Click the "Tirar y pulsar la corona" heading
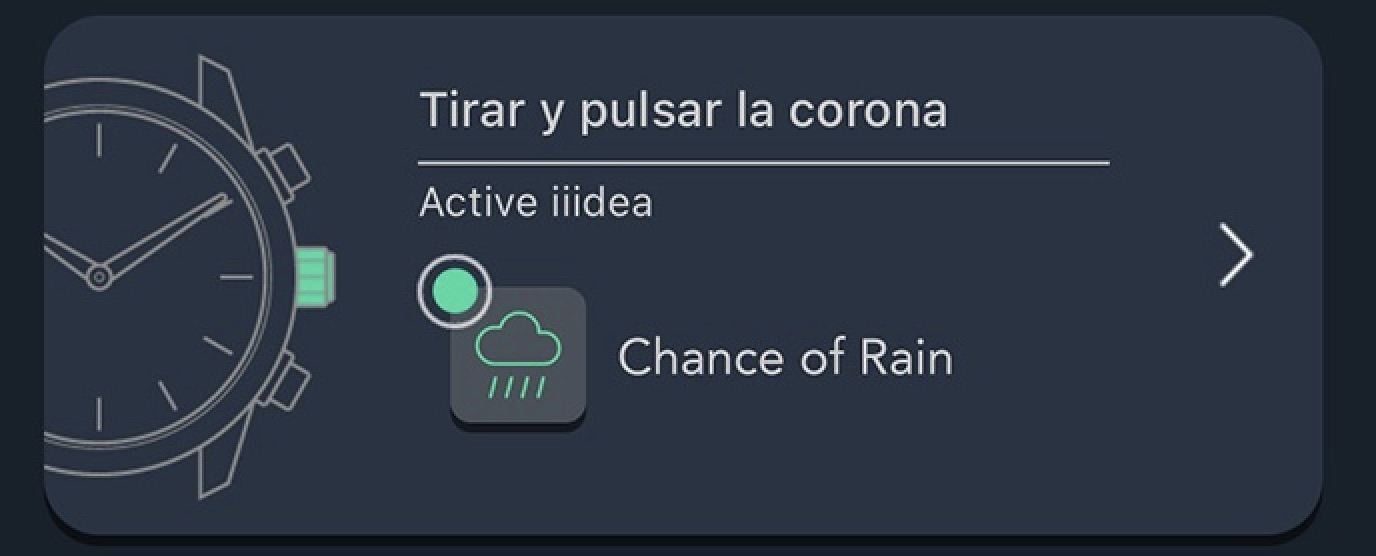 tap(683, 110)
